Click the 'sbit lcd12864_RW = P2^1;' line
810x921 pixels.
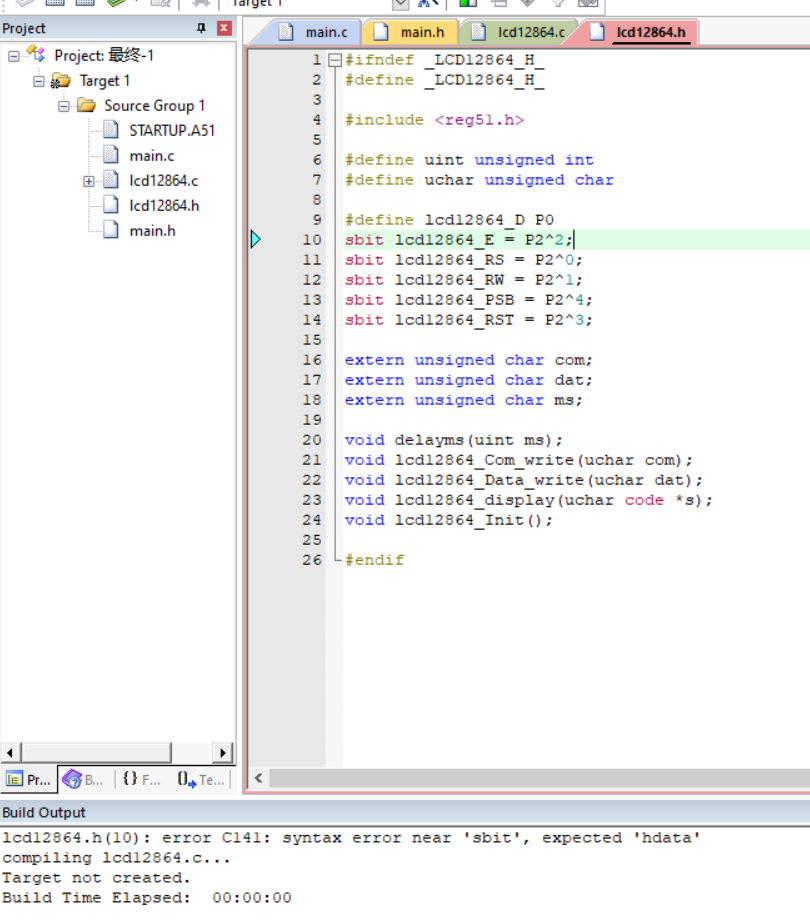(463, 280)
